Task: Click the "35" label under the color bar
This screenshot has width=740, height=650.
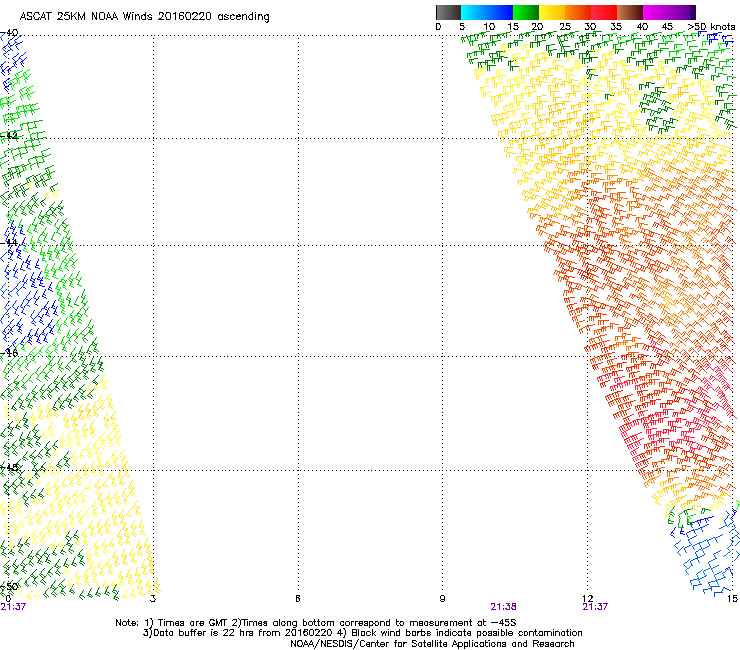Action: (x=616, y=27)
